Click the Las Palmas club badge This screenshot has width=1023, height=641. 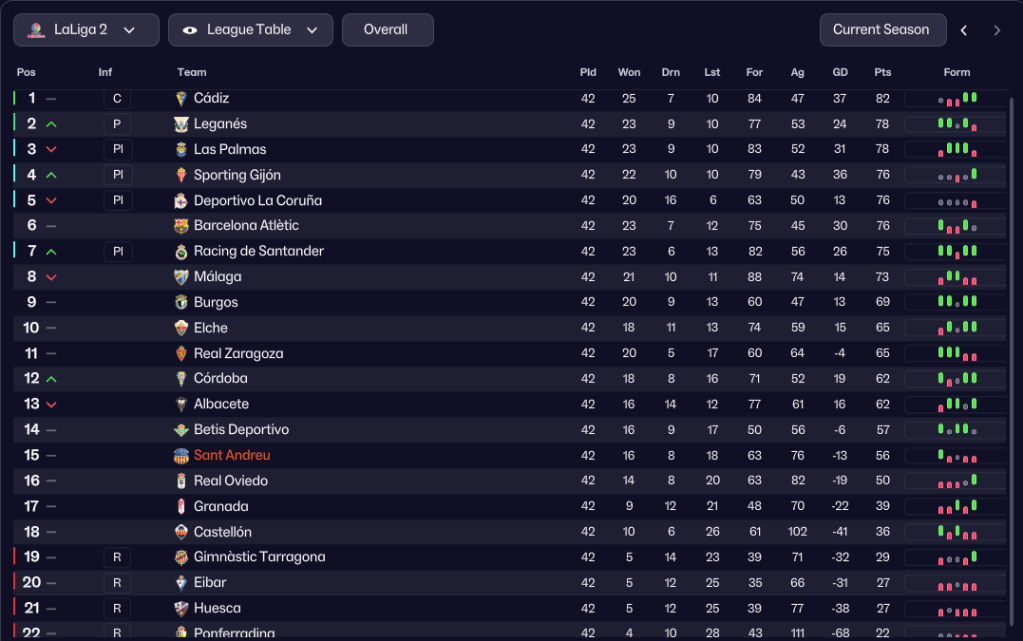coord(181,149)
